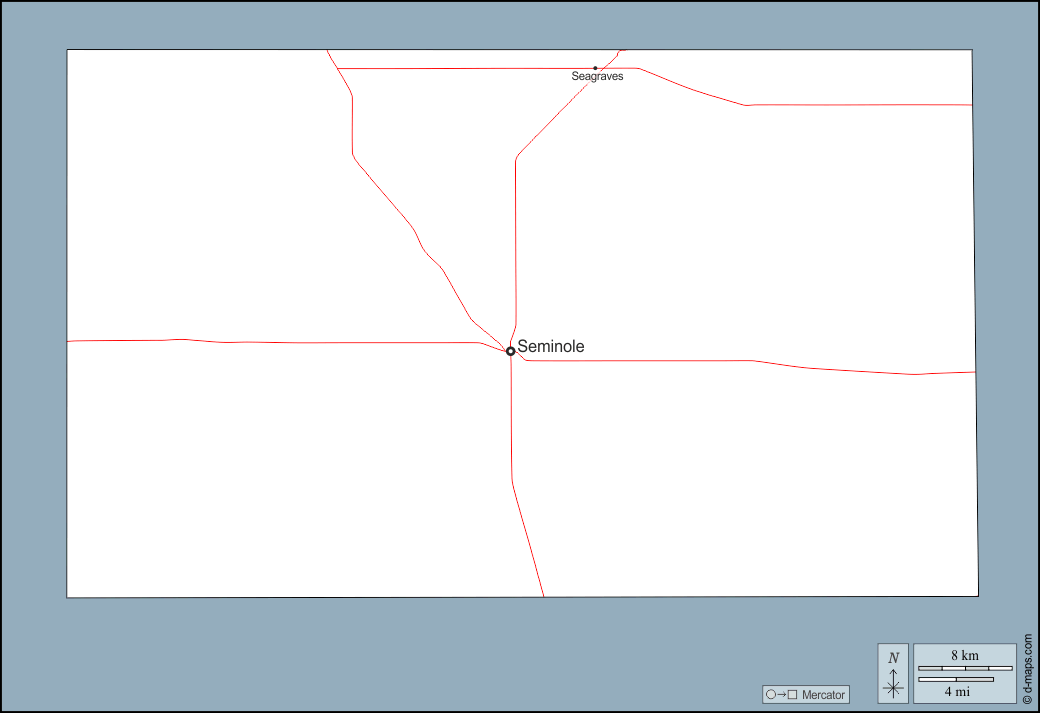
Task: Click the Seminole city marker circle
Action: [x=510, y=351]
